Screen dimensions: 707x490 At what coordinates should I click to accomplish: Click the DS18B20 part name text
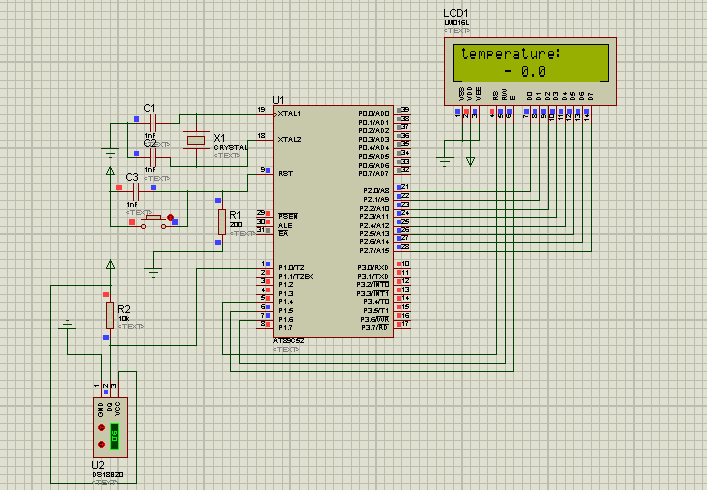[x=108, y=475]
